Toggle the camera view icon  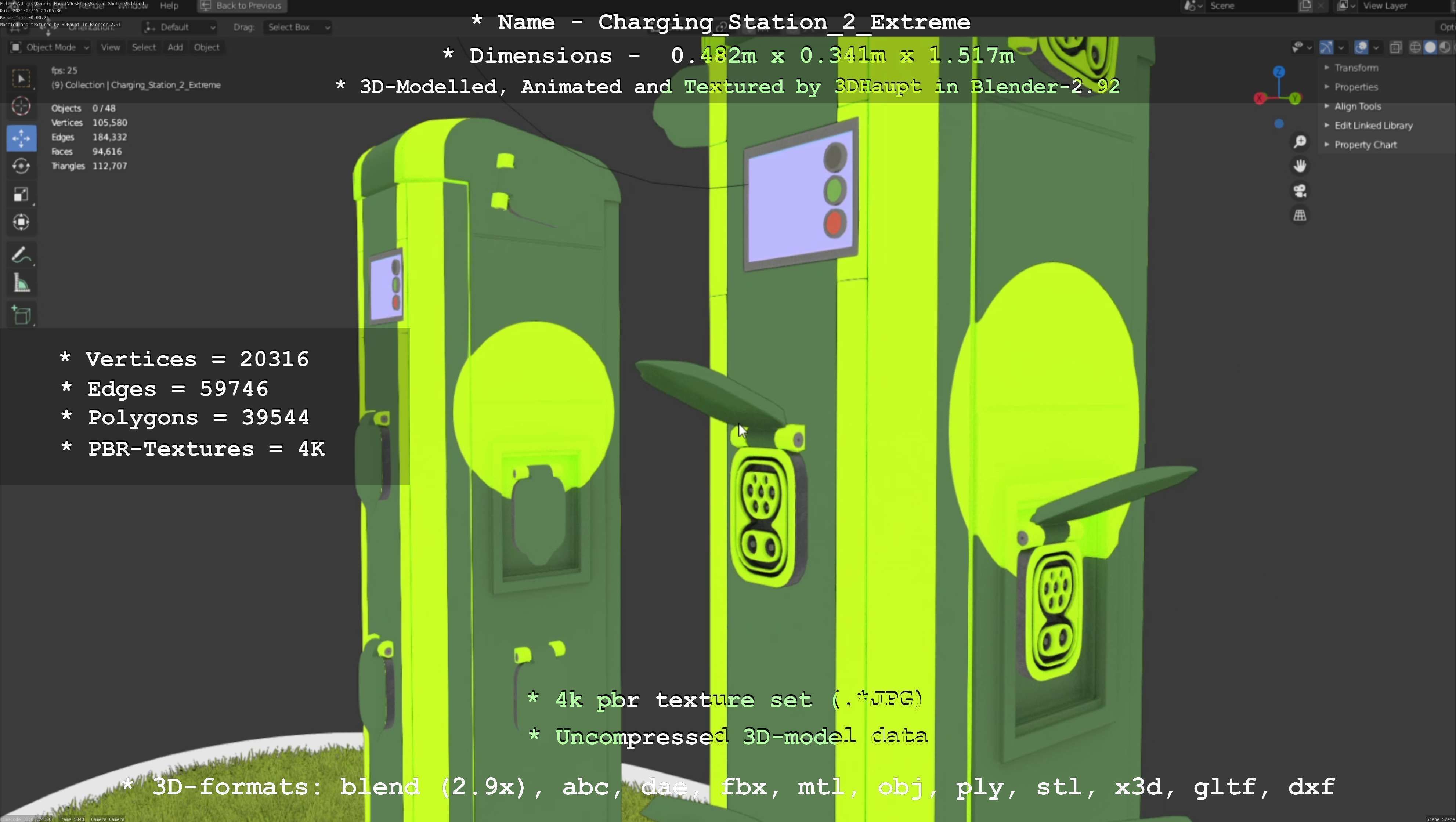1300,191
